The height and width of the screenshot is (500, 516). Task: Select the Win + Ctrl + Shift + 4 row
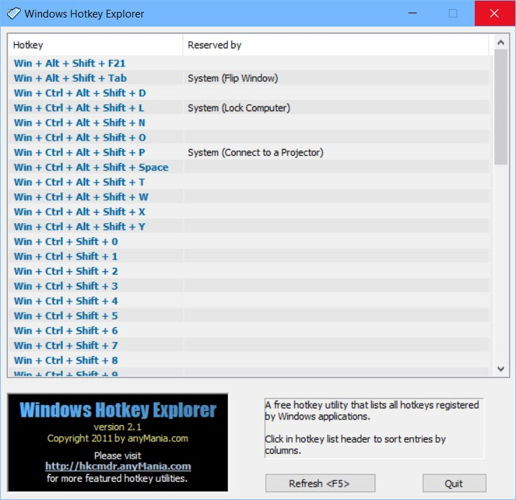pyautogui.click(x=248, y=301)
